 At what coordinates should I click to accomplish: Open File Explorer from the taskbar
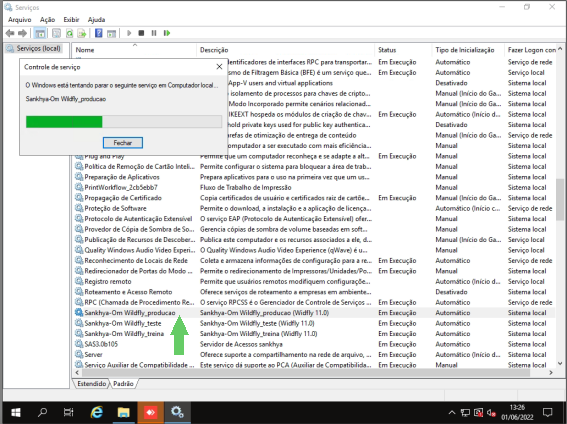(123, 412)
